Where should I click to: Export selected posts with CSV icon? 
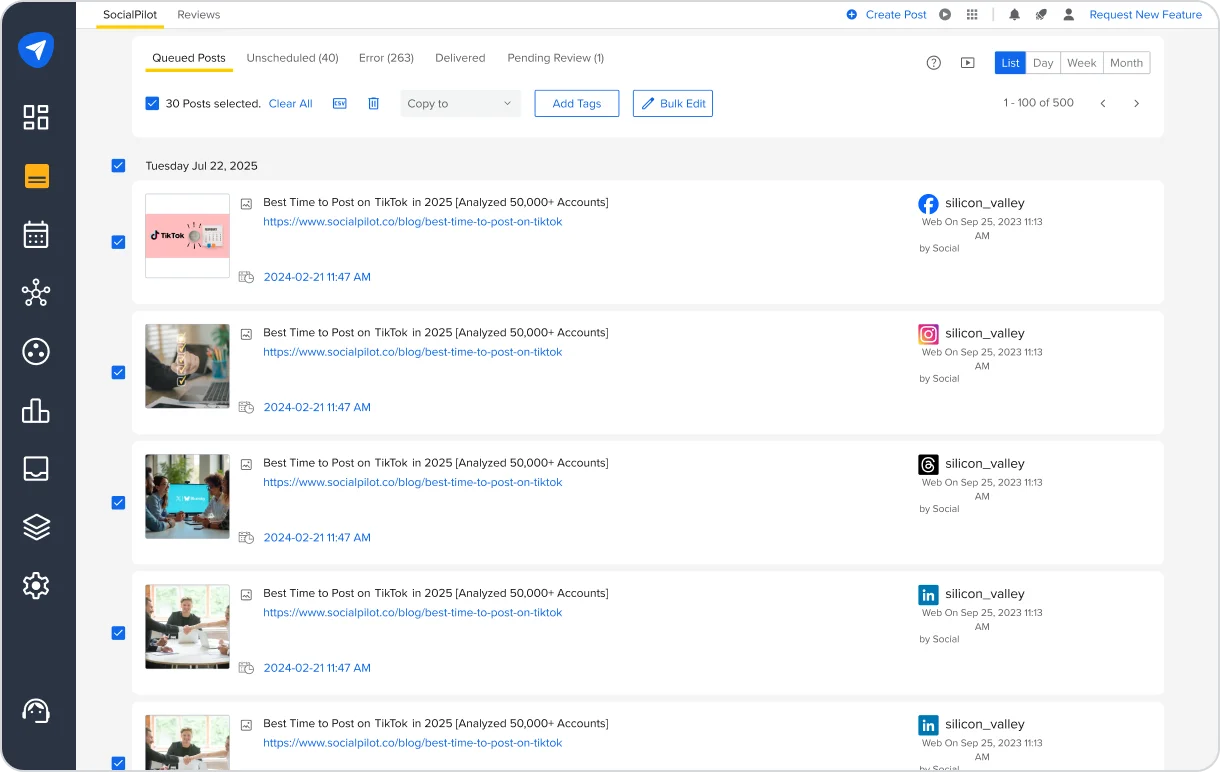tap(340, 103)
